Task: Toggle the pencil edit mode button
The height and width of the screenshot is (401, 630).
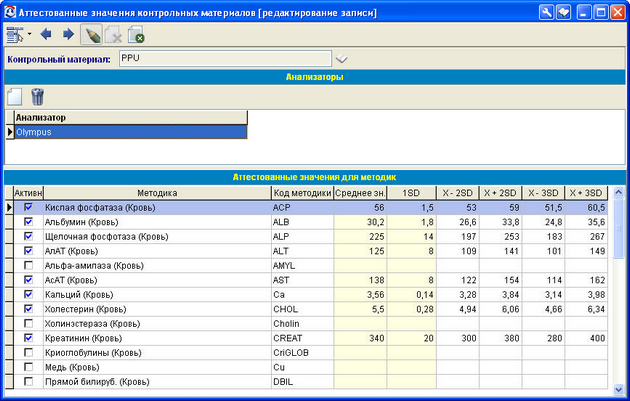Action: pos(91,35)
